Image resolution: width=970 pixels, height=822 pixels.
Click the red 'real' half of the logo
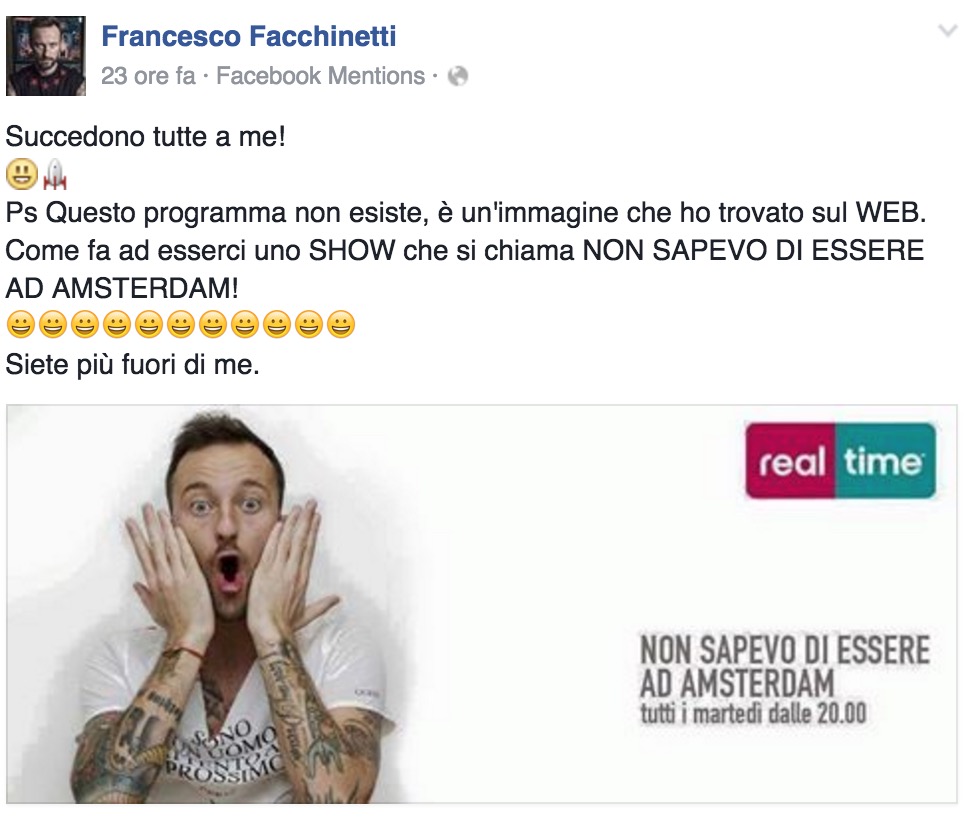tap(791, 461)
